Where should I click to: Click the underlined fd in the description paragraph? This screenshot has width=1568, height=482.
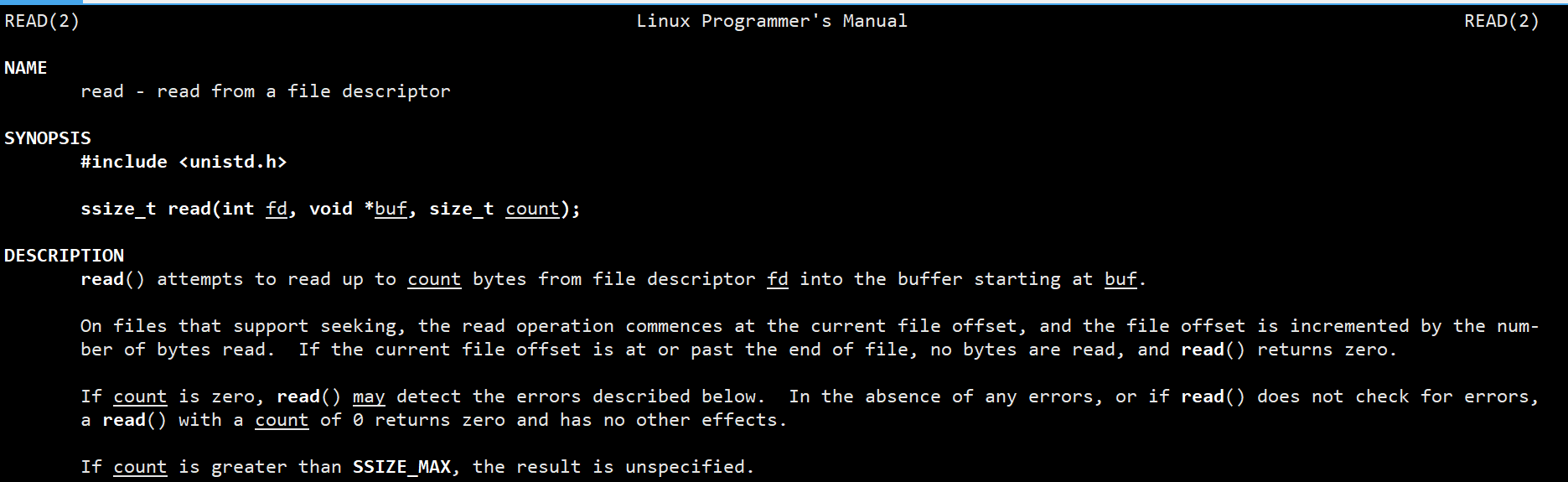pos(778,279)
